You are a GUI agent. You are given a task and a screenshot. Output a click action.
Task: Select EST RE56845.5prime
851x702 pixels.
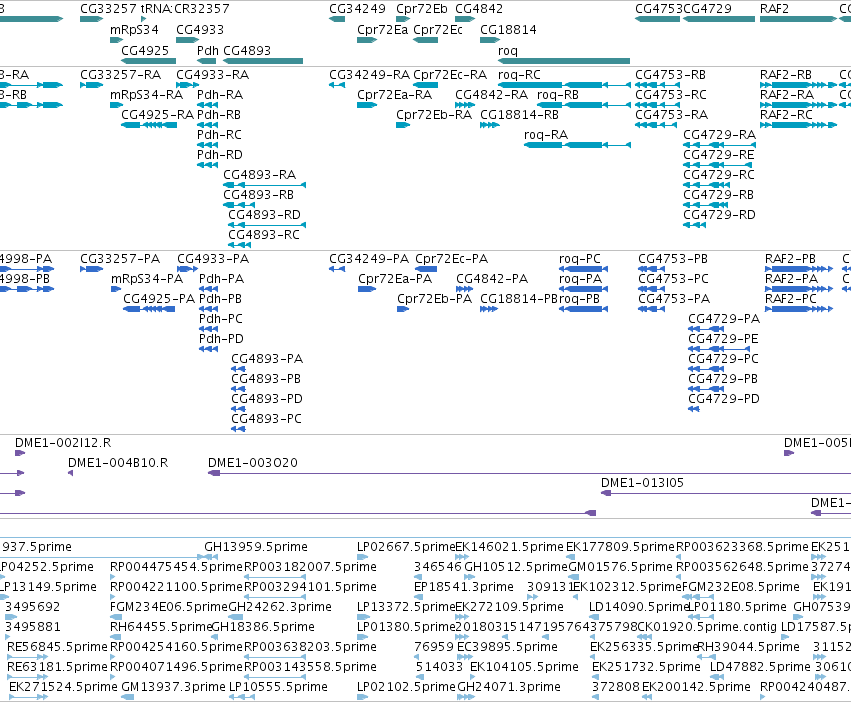(x=58, y=647)
